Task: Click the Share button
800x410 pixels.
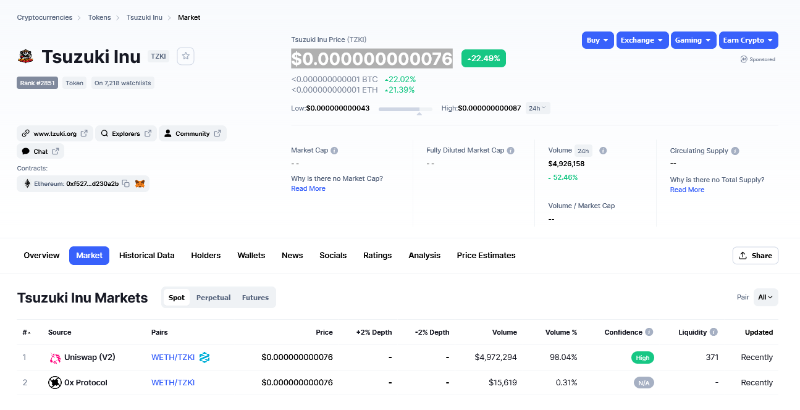Action: pos(755,255)
